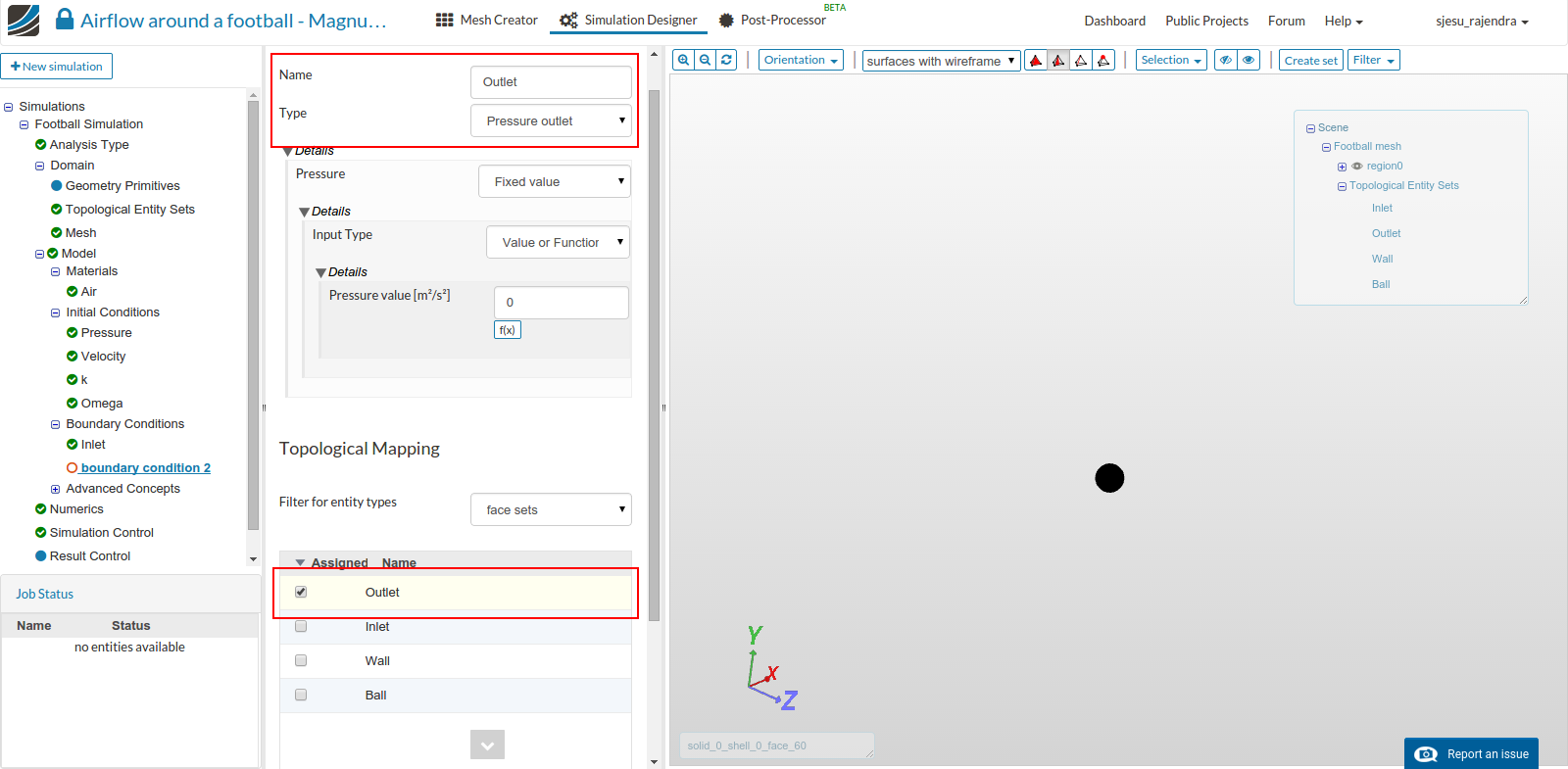Check the Wall face set checkbox

pyautogui.click(x=301, y=660)
